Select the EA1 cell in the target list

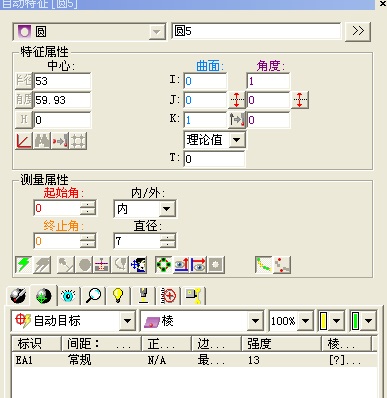(24, 360)
